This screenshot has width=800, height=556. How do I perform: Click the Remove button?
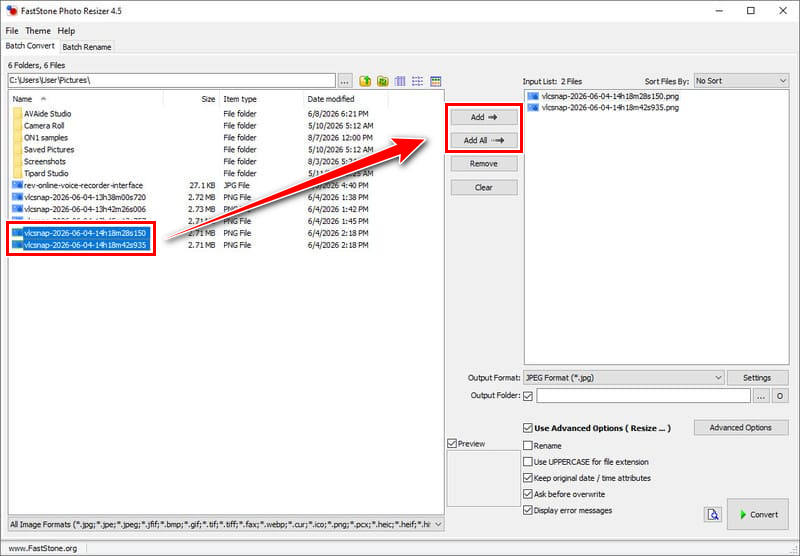coord(484,164)
